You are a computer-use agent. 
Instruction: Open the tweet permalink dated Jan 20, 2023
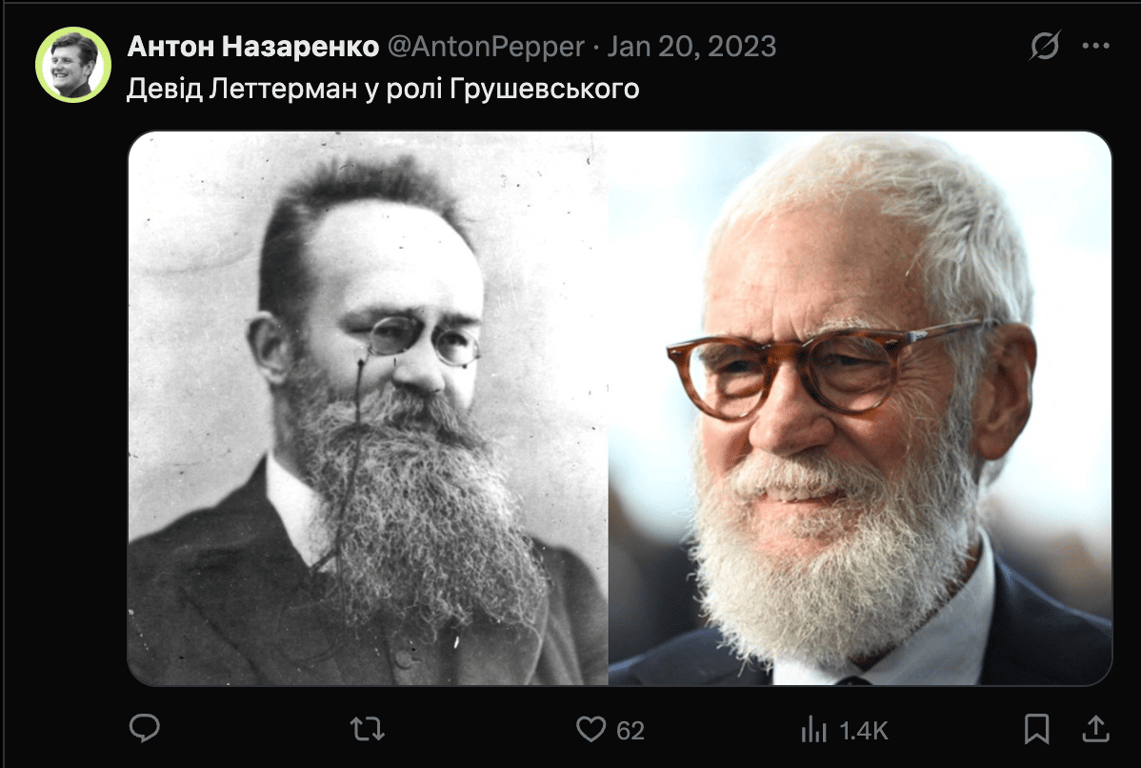[692, 47]
